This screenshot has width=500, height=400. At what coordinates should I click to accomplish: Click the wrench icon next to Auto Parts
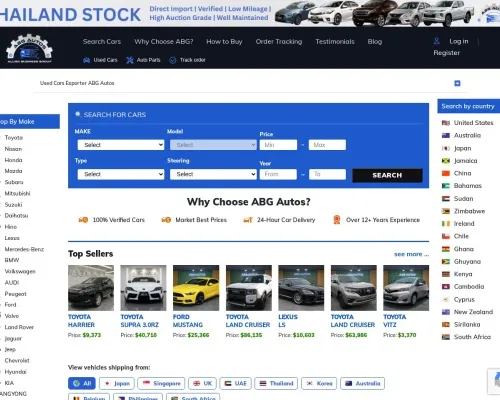pyautogui.click(x=130, y=60)
